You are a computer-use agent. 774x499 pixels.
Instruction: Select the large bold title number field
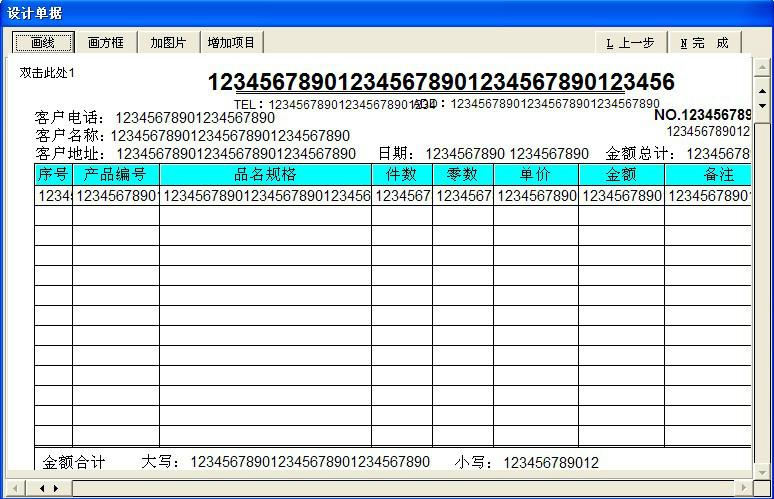[441, 82]
